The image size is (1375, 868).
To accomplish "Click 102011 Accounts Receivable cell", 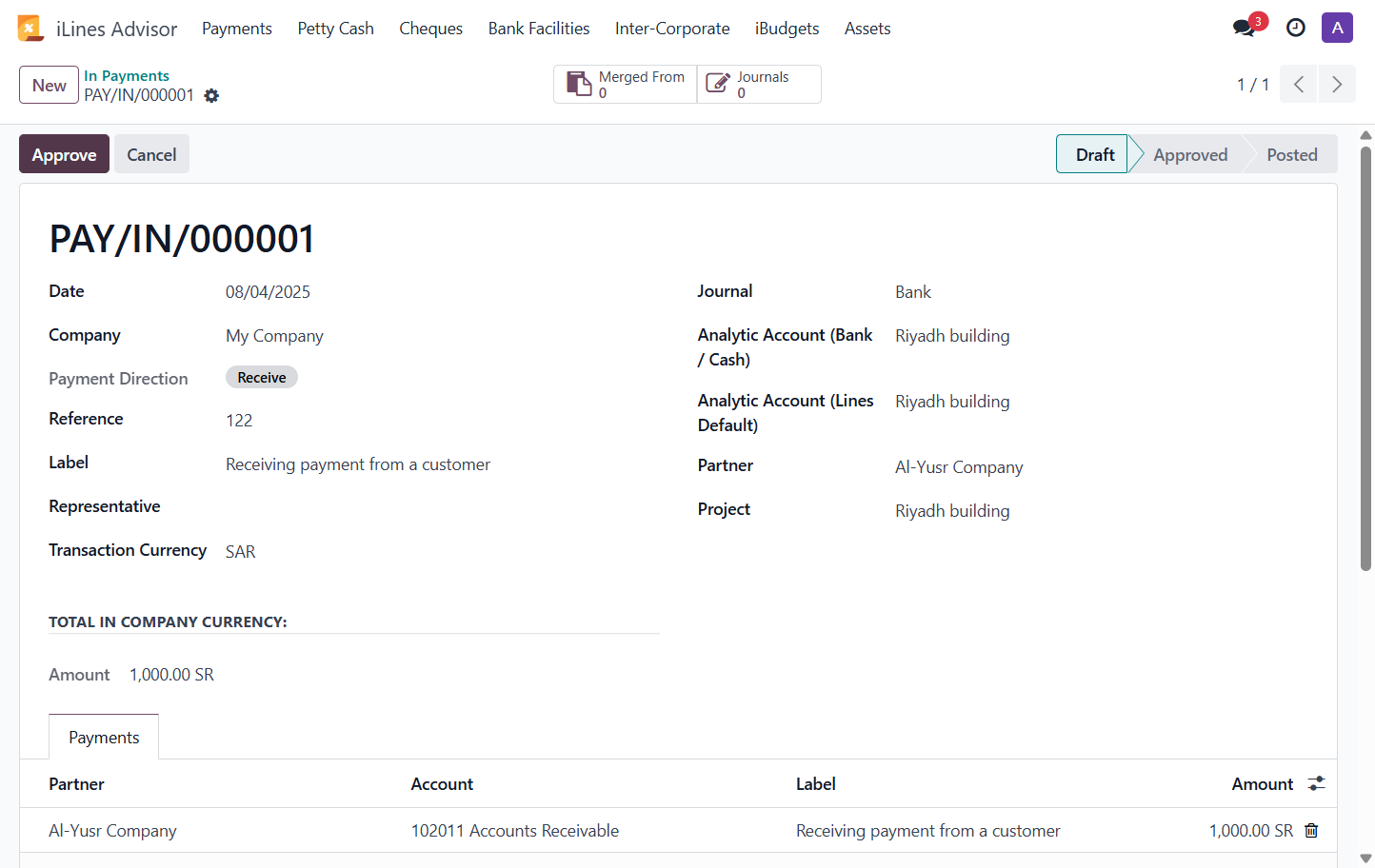I will coord(514,831).
